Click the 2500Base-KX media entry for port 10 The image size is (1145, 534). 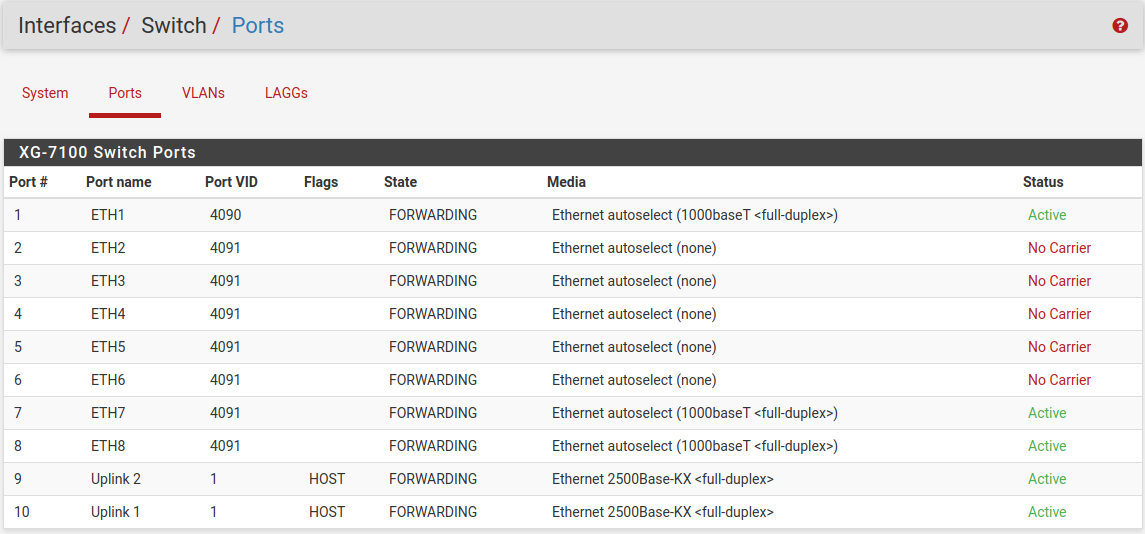662,512
